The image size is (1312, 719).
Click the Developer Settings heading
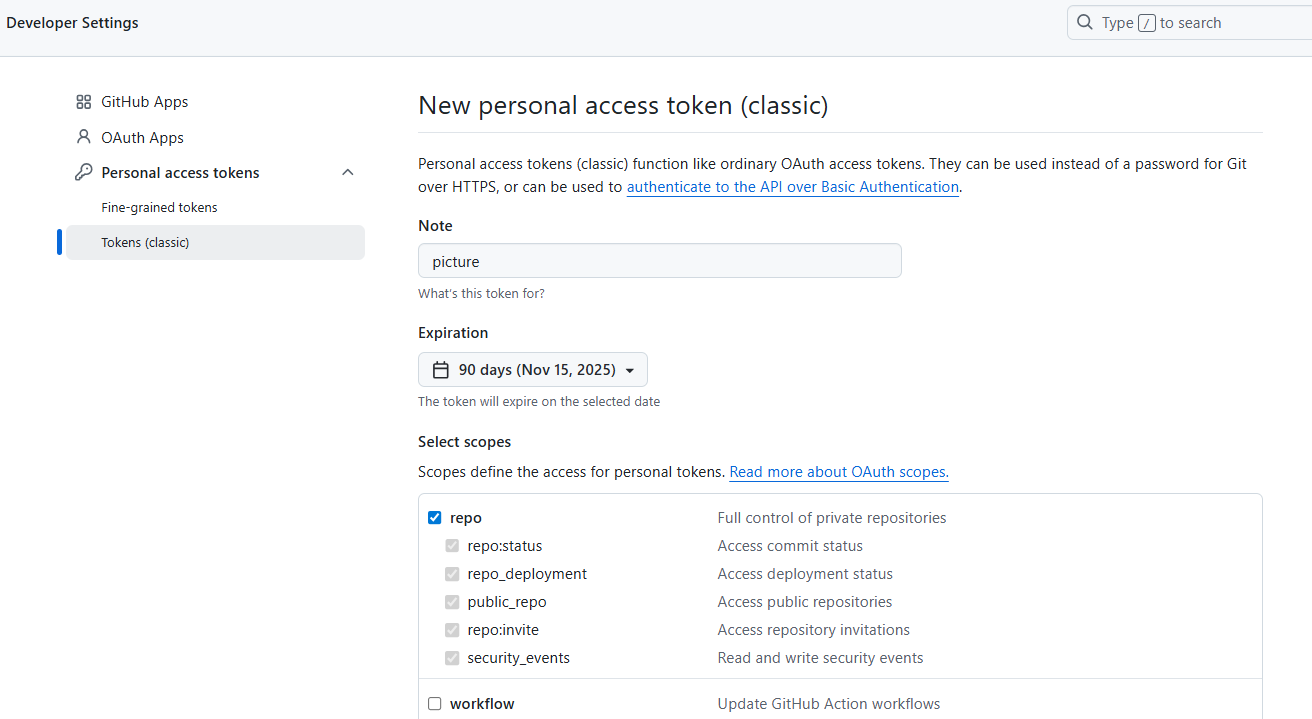tap(72, 23)
